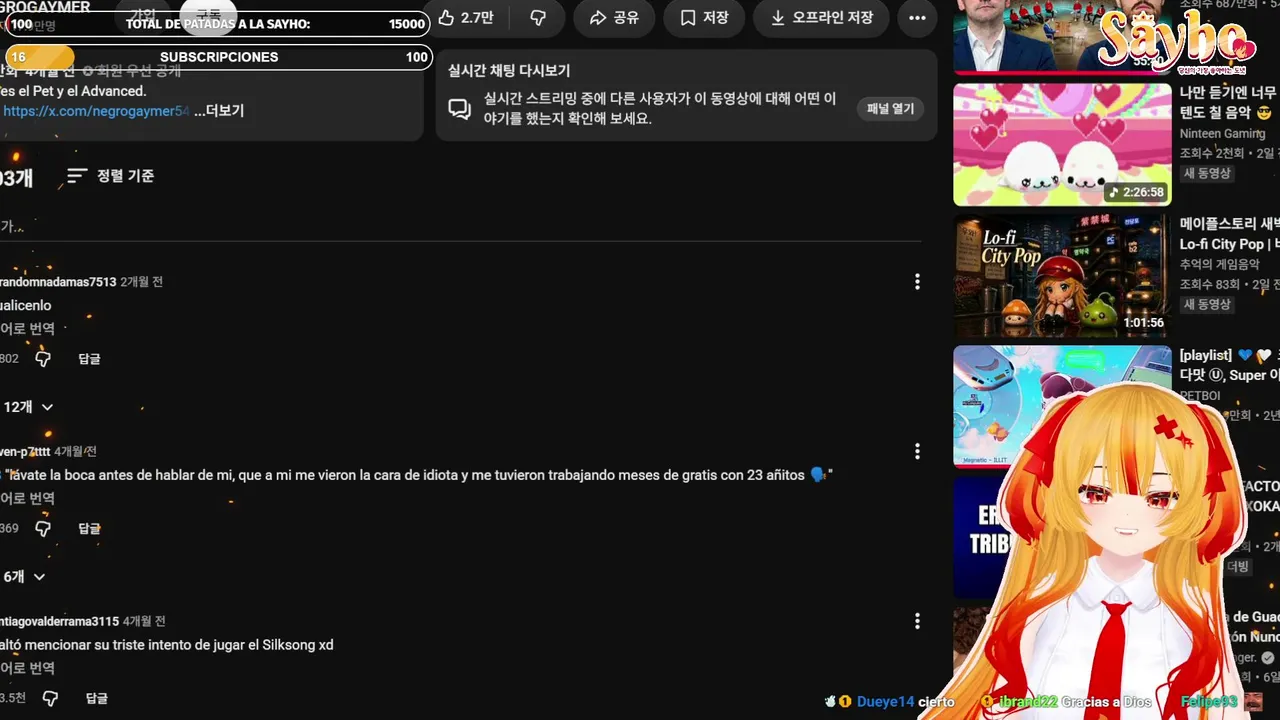Open ntiagovalderrama3115's channel from the username
The image size is (1280, 720).
tap(59, 622)
